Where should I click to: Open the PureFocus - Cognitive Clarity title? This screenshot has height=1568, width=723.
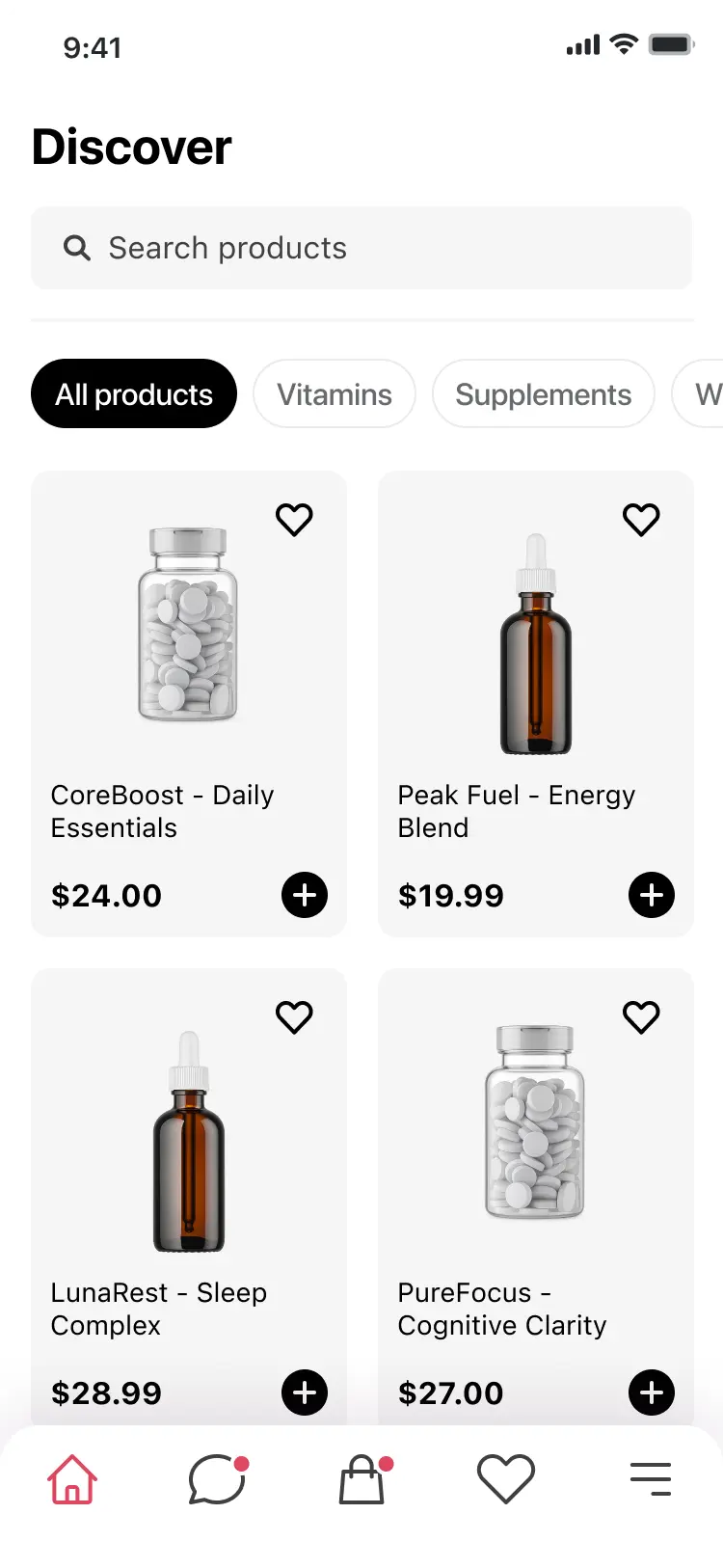(x=502, y=1309)
